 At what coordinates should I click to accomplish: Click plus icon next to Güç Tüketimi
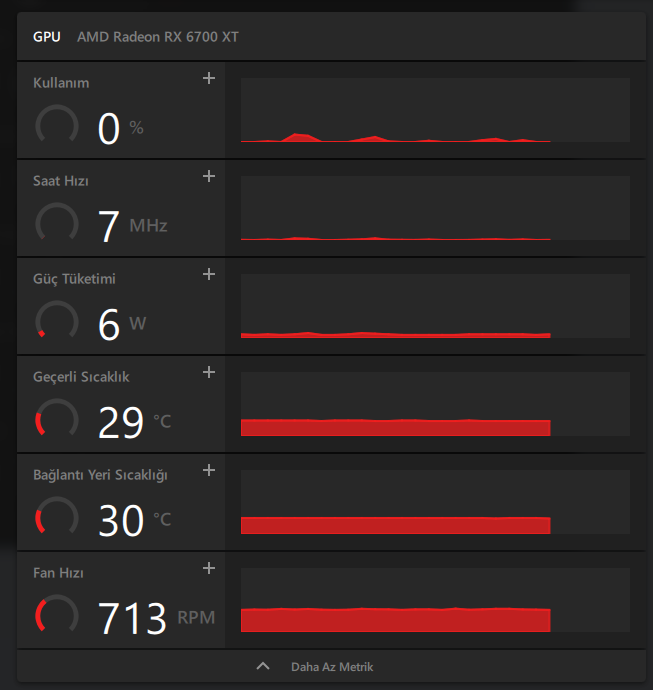[209, 274]
